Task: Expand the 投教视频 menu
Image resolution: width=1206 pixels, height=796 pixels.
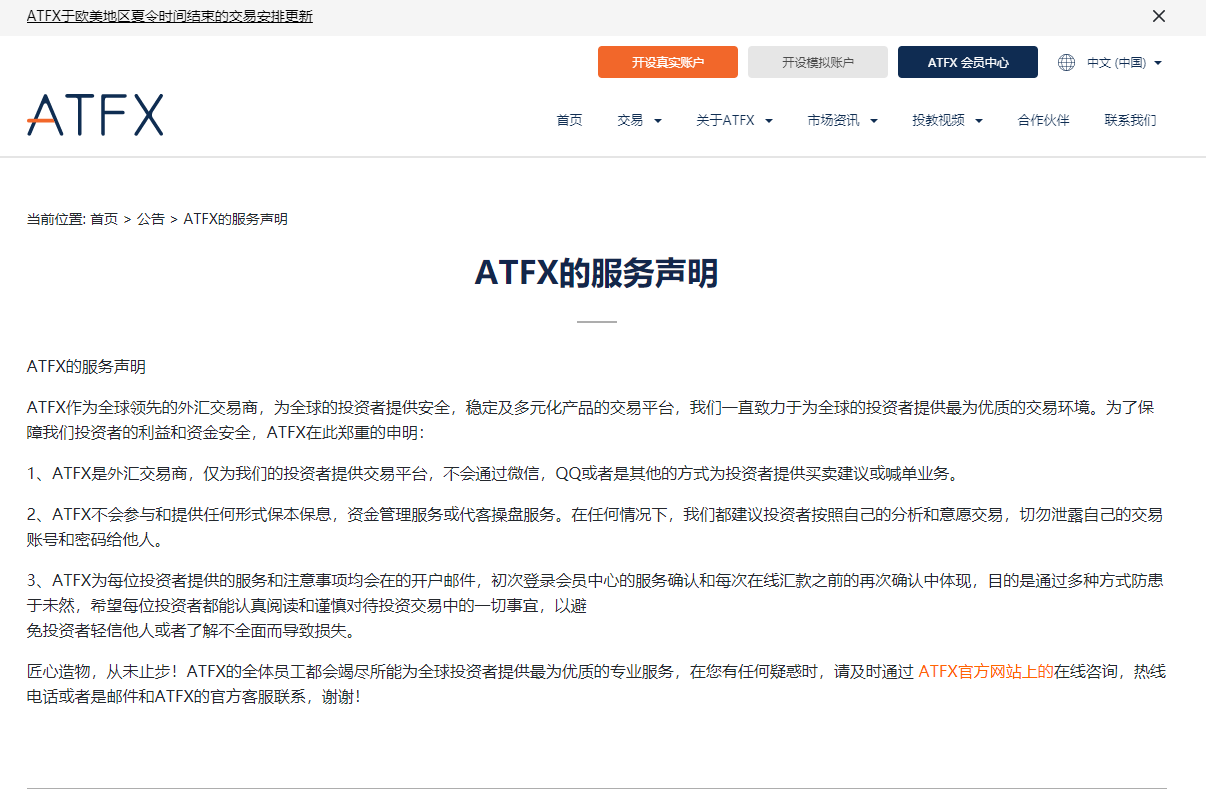Action: [947, 120]
